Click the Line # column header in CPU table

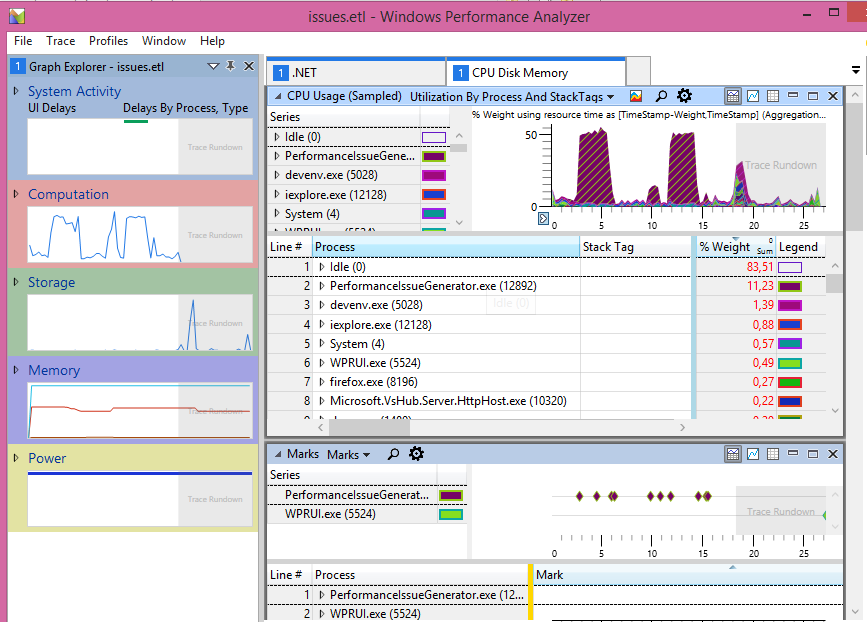290,247
